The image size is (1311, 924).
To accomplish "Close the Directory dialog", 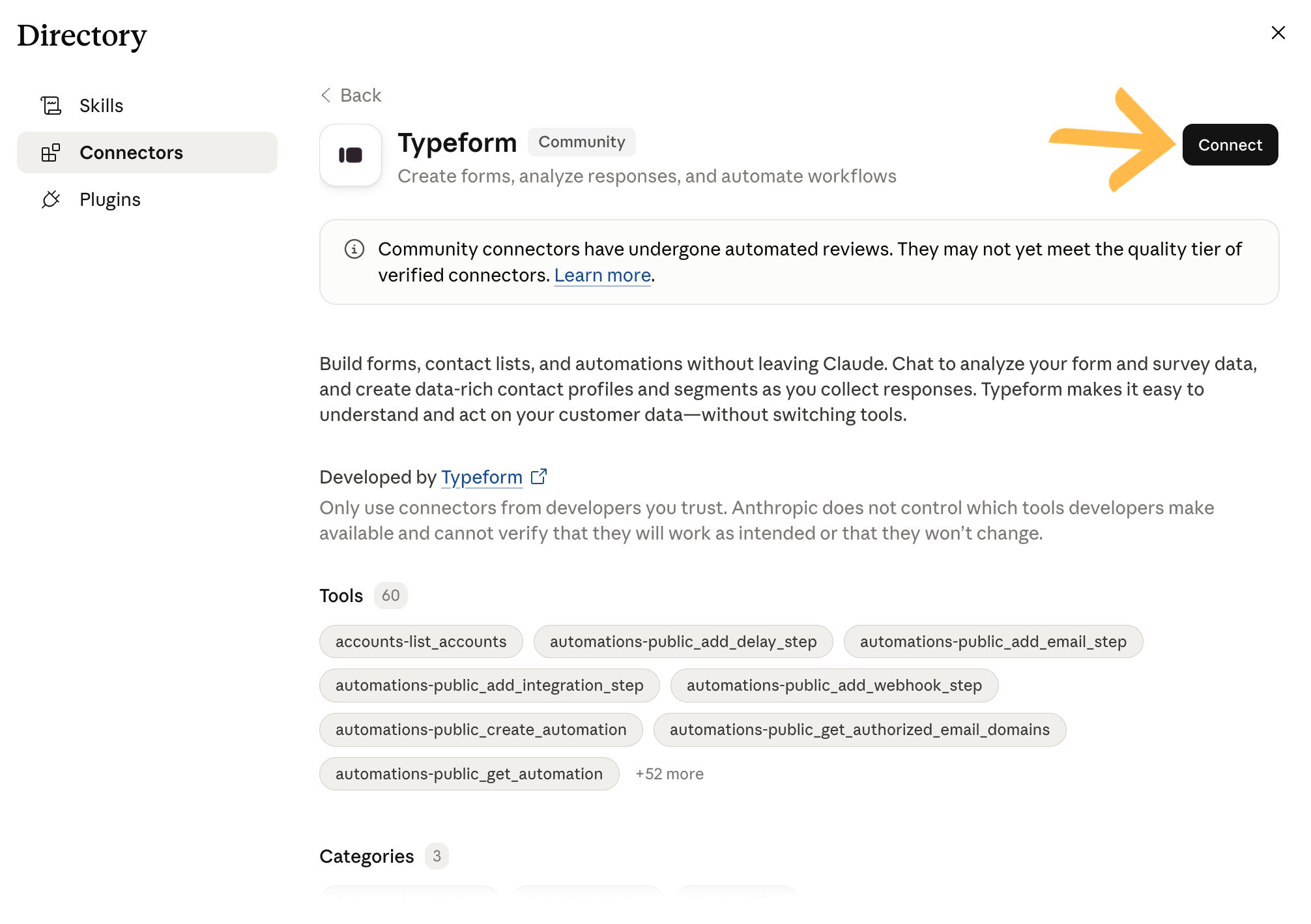I will pyautogui.click(x=1278, y=33).
